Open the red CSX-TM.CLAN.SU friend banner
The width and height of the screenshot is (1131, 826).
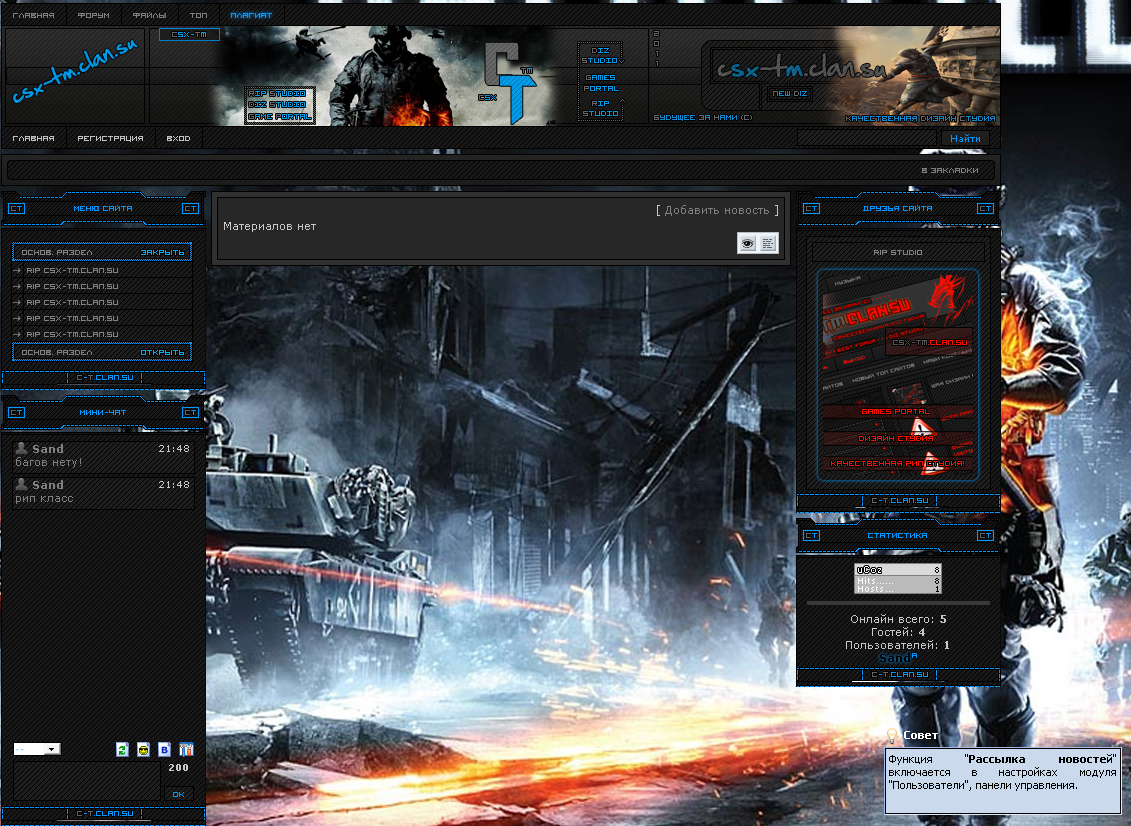(x=930, y=343)
